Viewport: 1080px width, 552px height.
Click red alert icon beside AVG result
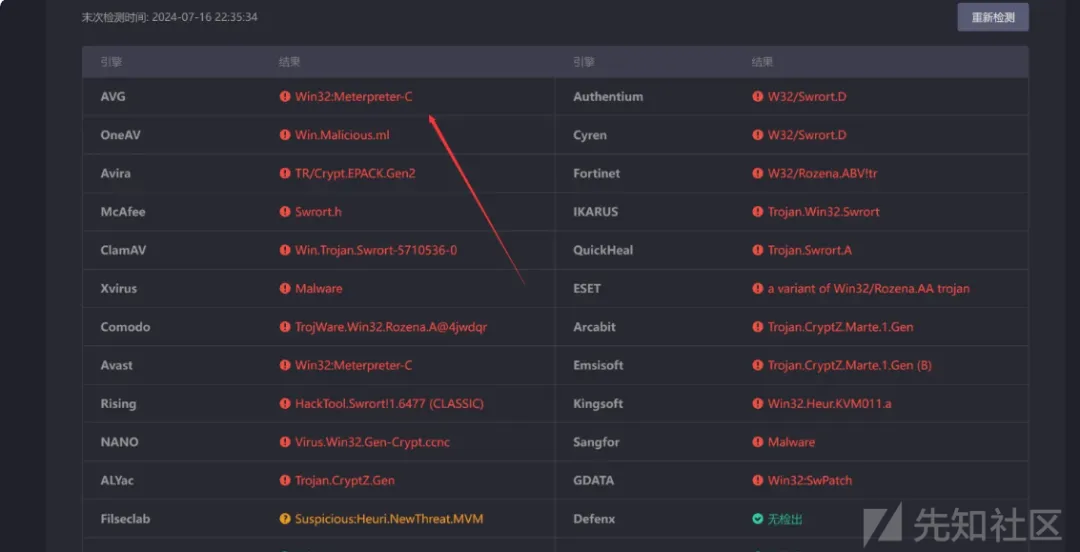pos(286,97)
